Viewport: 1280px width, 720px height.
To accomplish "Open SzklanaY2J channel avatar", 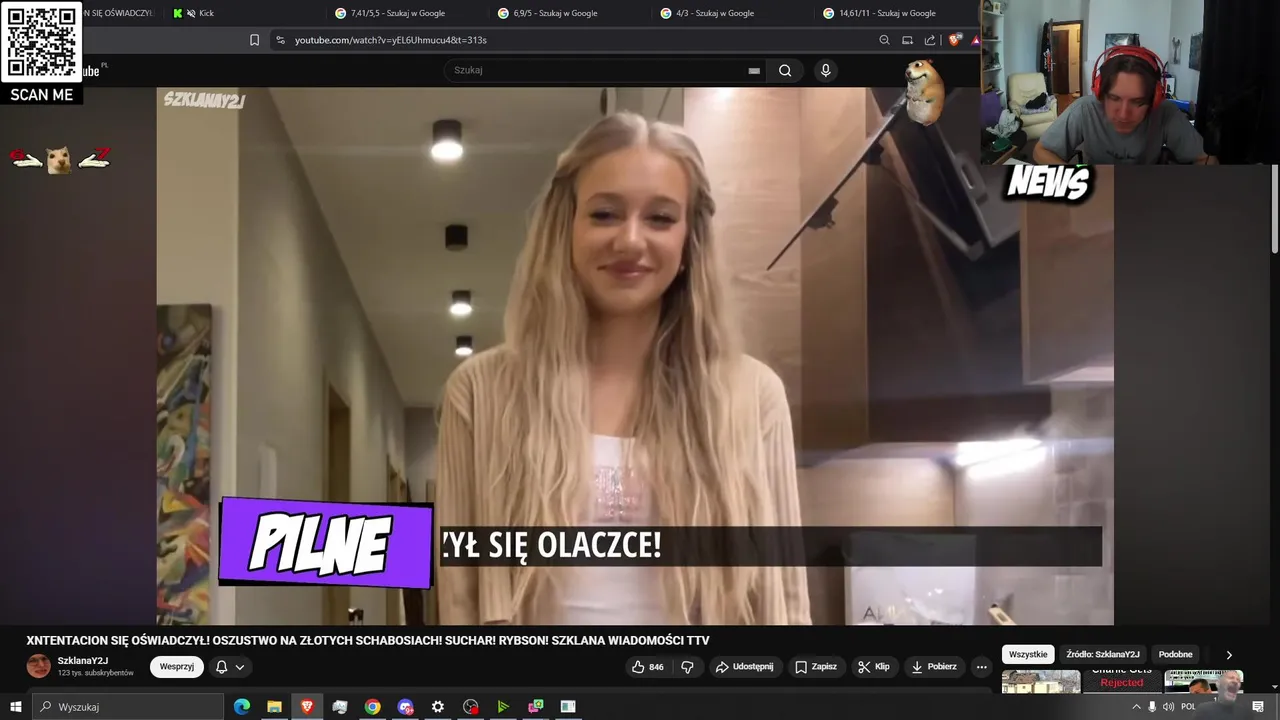I will coord(38,666).
